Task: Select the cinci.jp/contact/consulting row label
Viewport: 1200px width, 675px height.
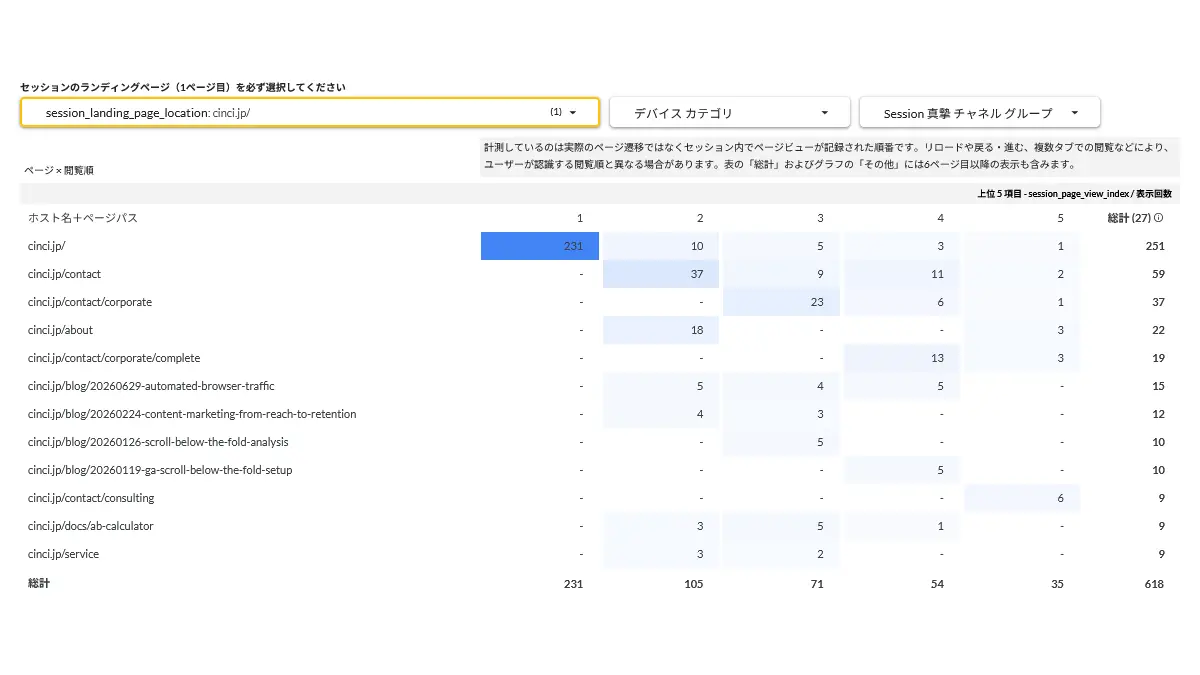Action: 91,498
